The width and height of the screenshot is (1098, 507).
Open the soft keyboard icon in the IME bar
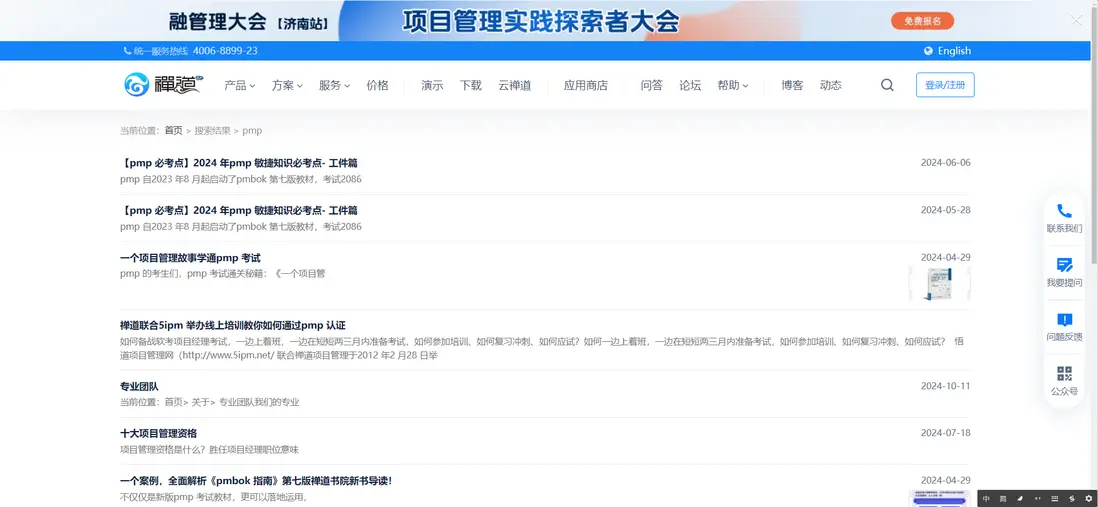[x=1055, y=499]
